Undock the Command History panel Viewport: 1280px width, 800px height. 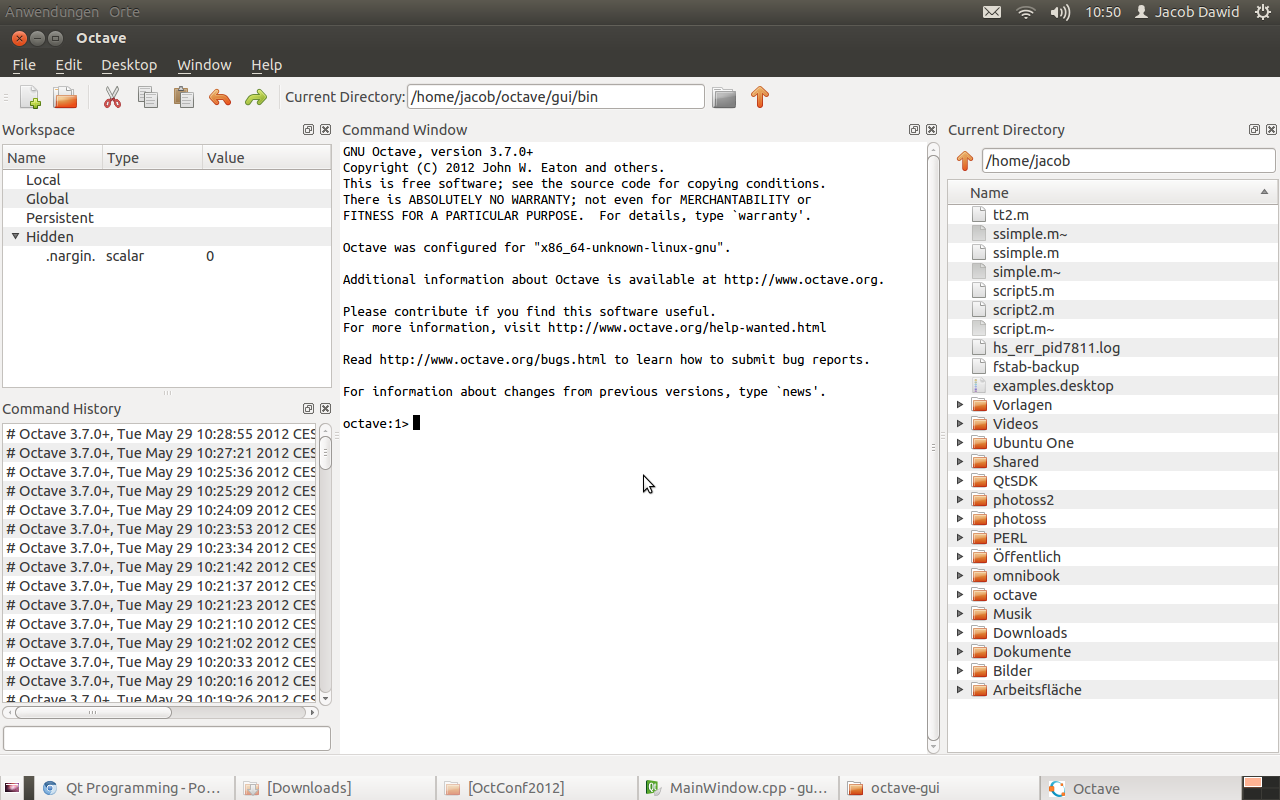pos(310,409)
